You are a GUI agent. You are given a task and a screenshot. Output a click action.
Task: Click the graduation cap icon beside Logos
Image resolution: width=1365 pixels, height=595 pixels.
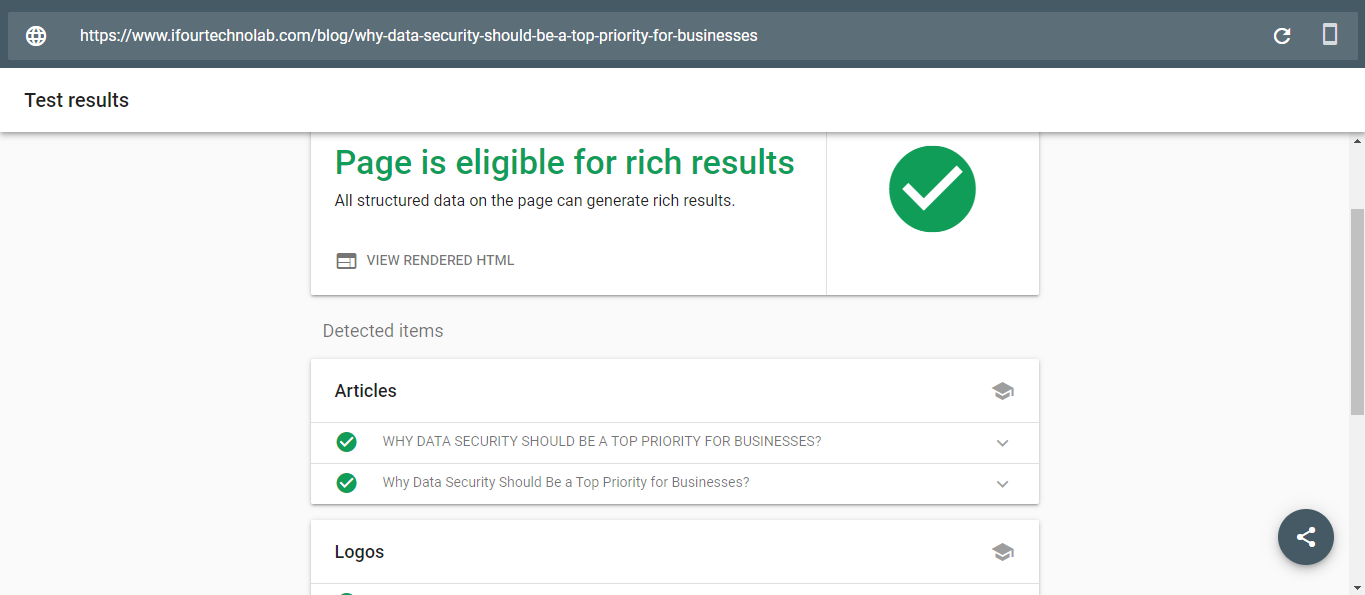click(1003, 552)
